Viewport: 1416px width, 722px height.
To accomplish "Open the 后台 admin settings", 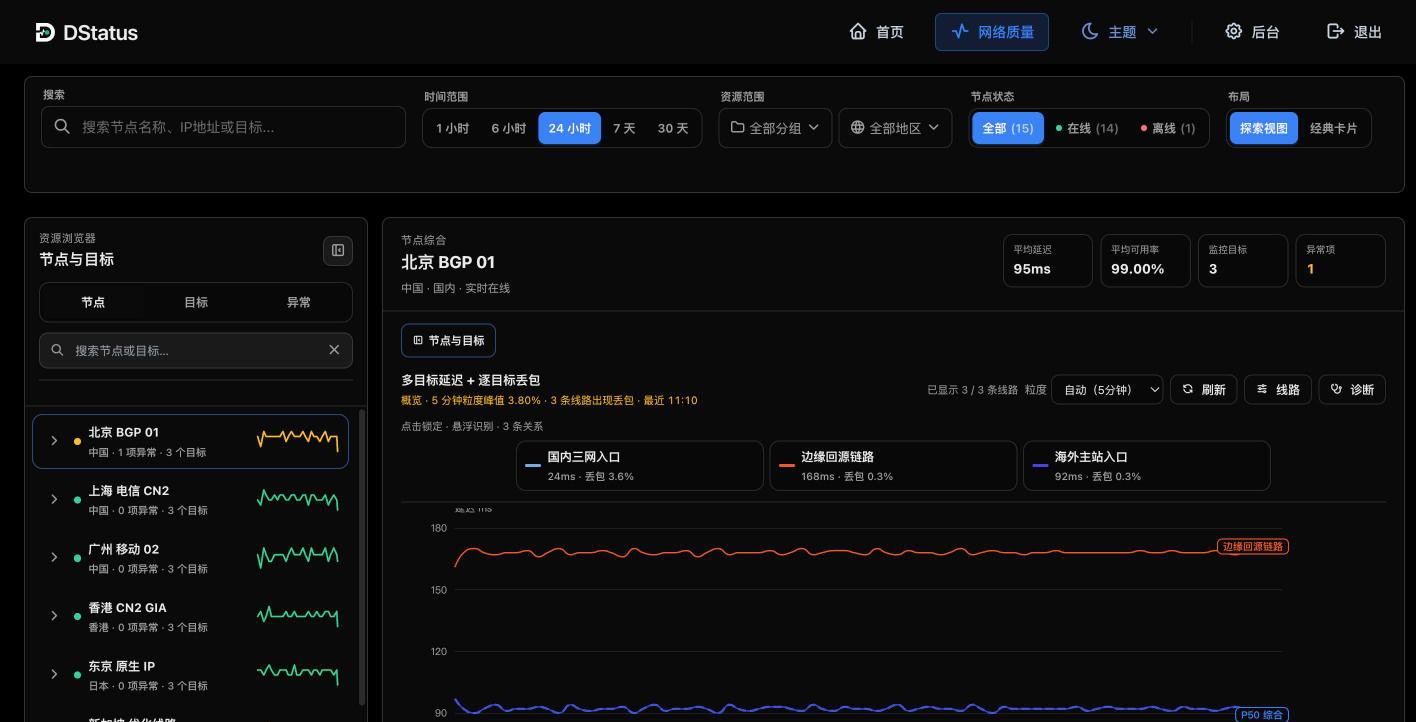I will [1252, 32].
